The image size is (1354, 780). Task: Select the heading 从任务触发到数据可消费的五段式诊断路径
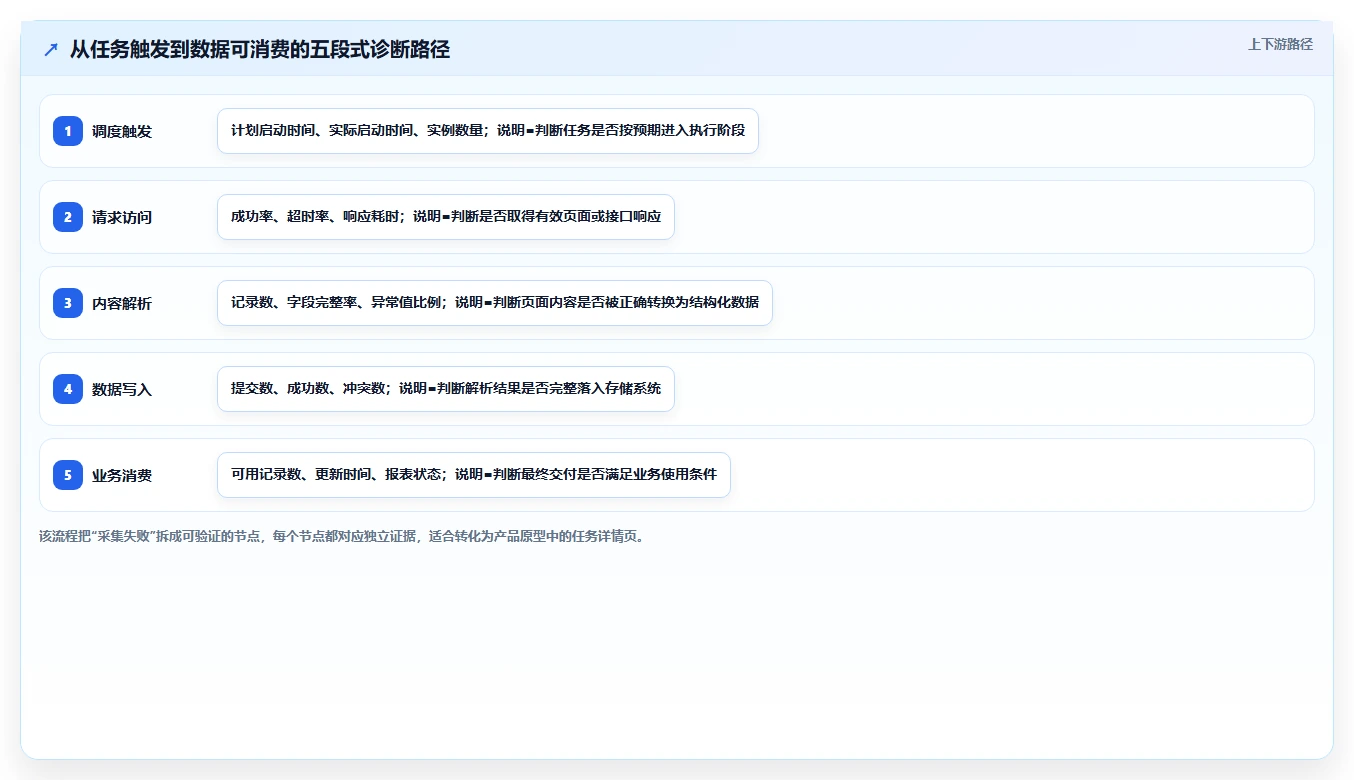260,50
